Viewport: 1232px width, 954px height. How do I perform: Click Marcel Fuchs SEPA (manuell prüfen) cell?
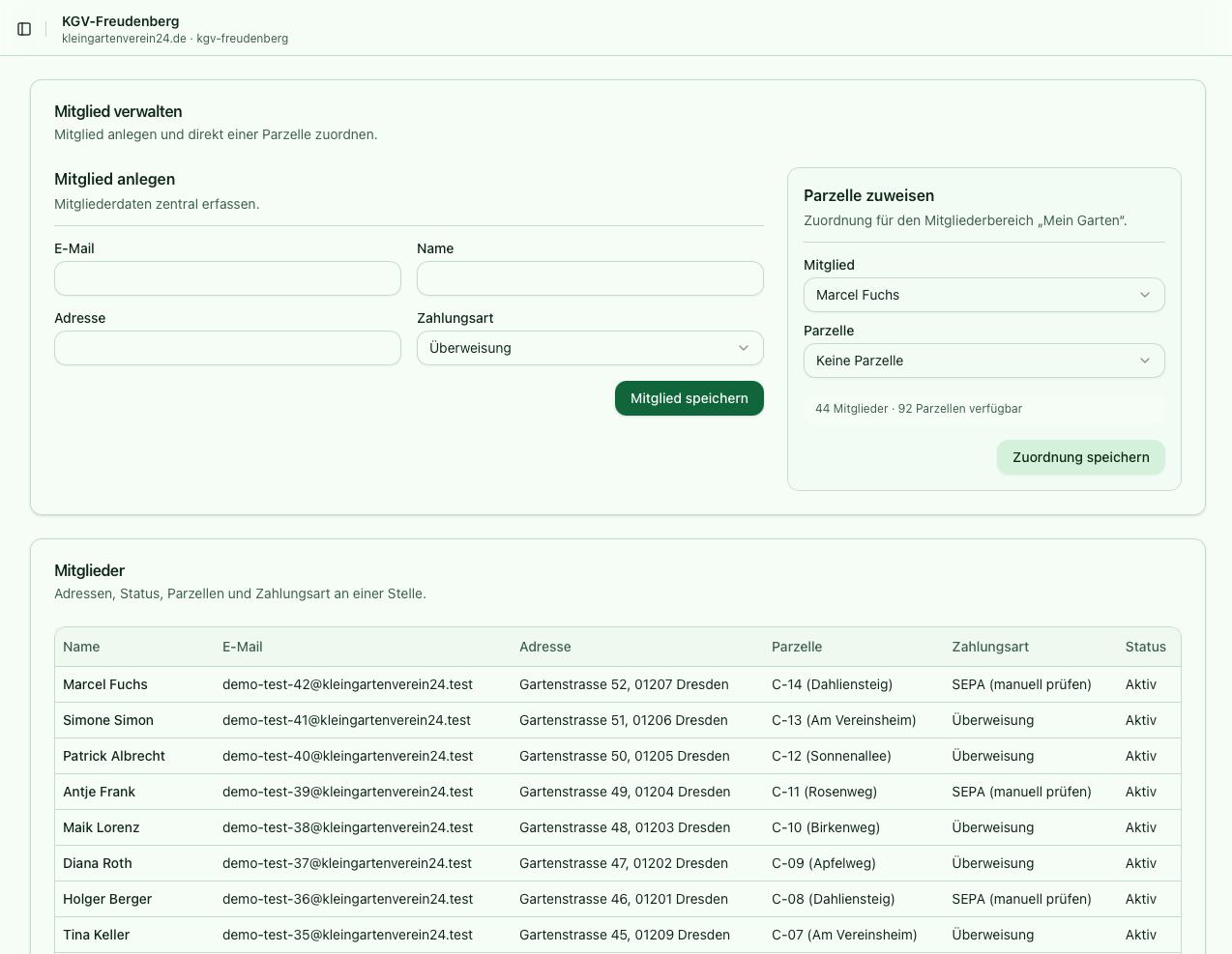tap(1021, 684)
